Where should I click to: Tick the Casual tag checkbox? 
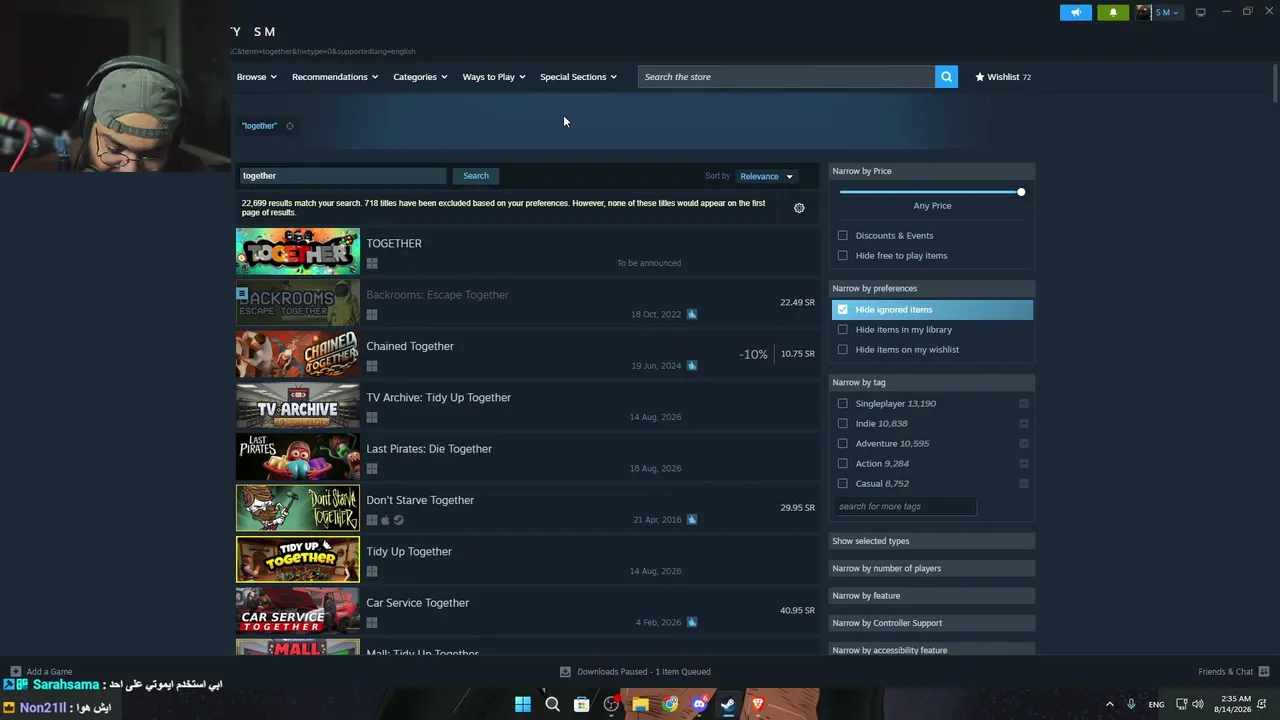coord(843,484)
